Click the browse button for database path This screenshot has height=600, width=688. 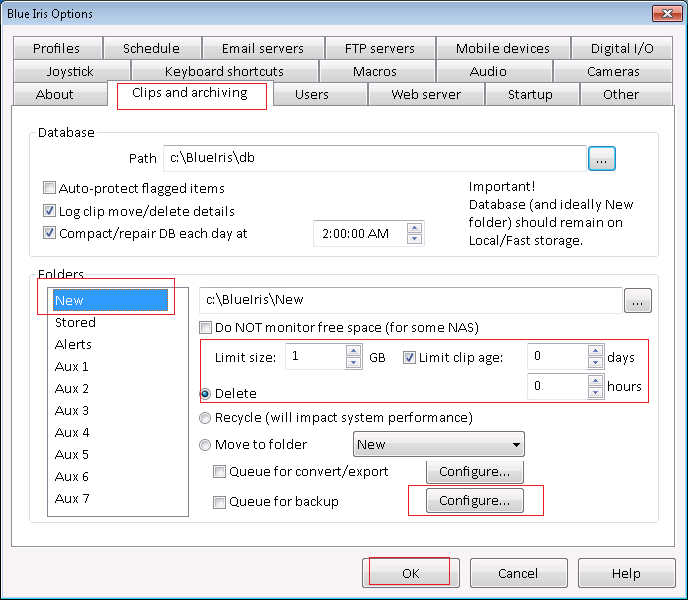point(602,158)
